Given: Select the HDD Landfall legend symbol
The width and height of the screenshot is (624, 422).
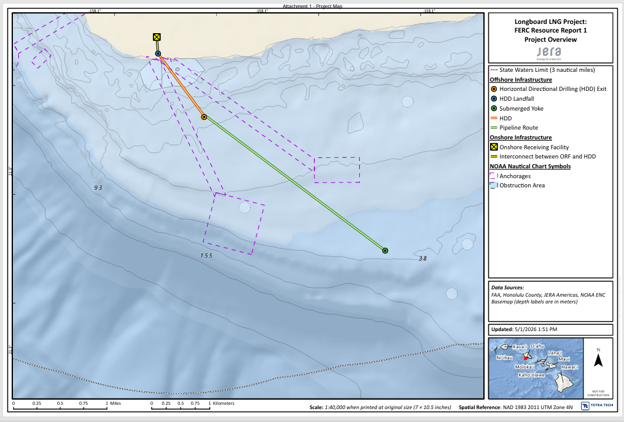Looking at the screenshot, I should pyautogui.click(x=494, y=99).
